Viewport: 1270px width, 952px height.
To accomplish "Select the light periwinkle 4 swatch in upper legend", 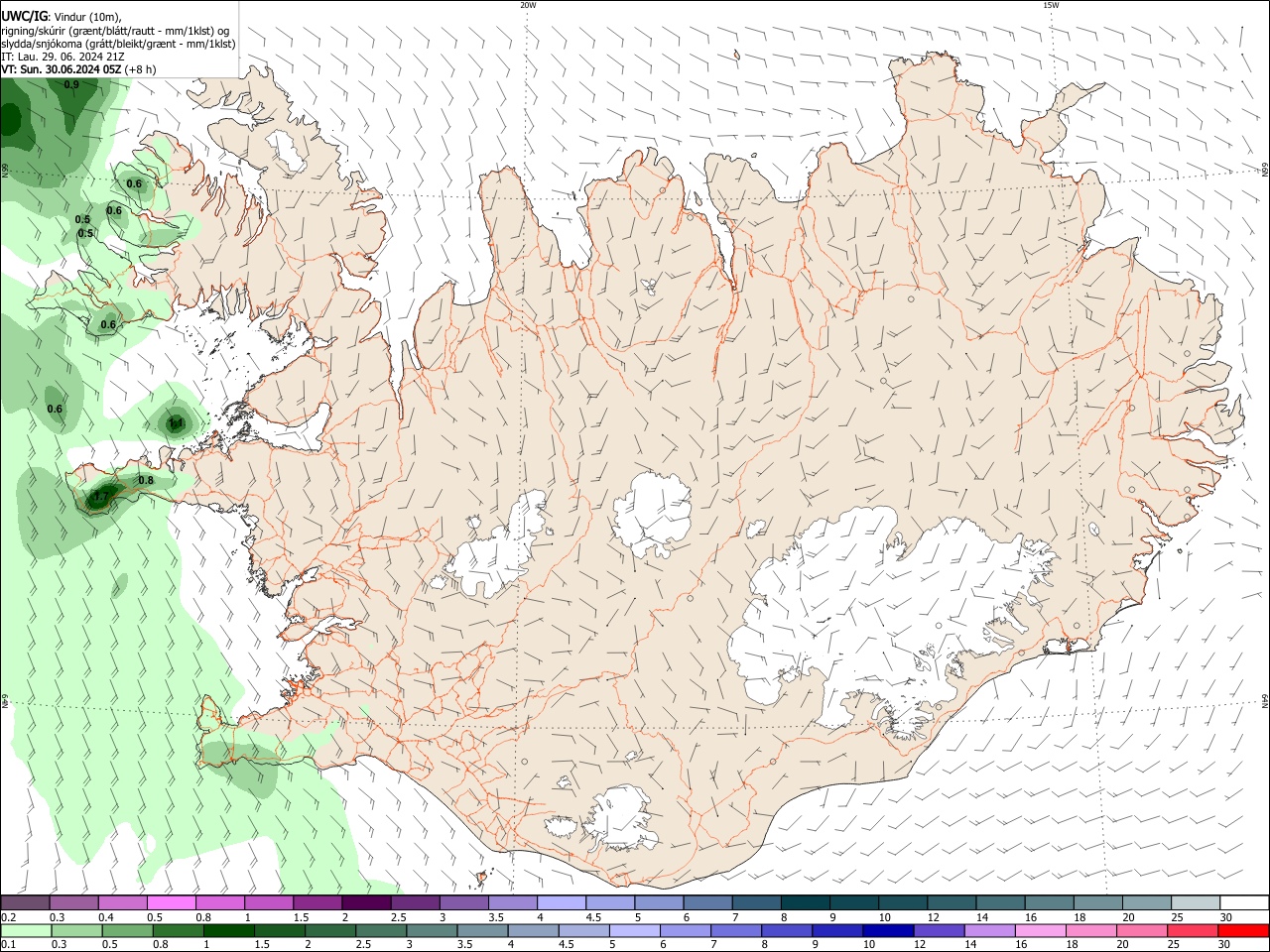I will coord(562,903).
